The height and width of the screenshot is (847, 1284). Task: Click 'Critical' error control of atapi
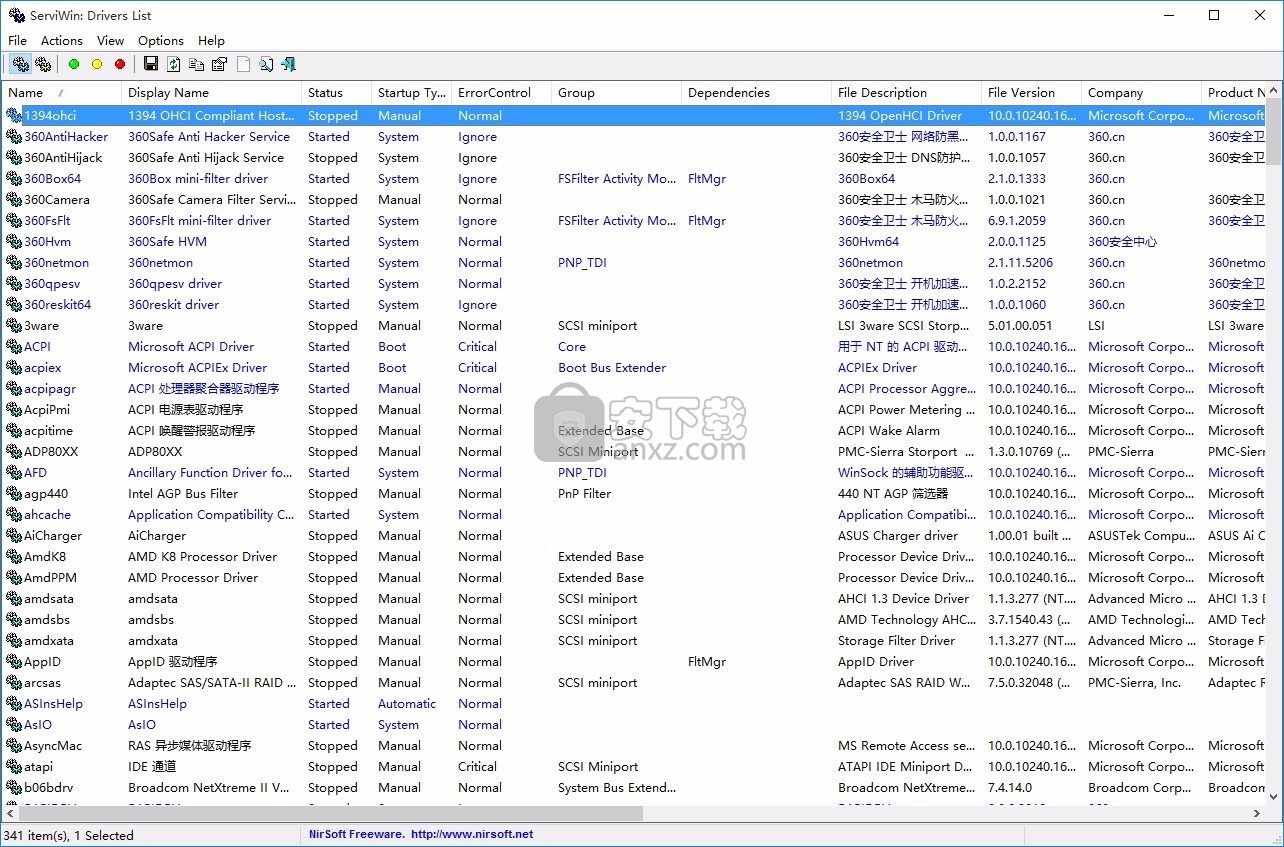pos(477,767)
